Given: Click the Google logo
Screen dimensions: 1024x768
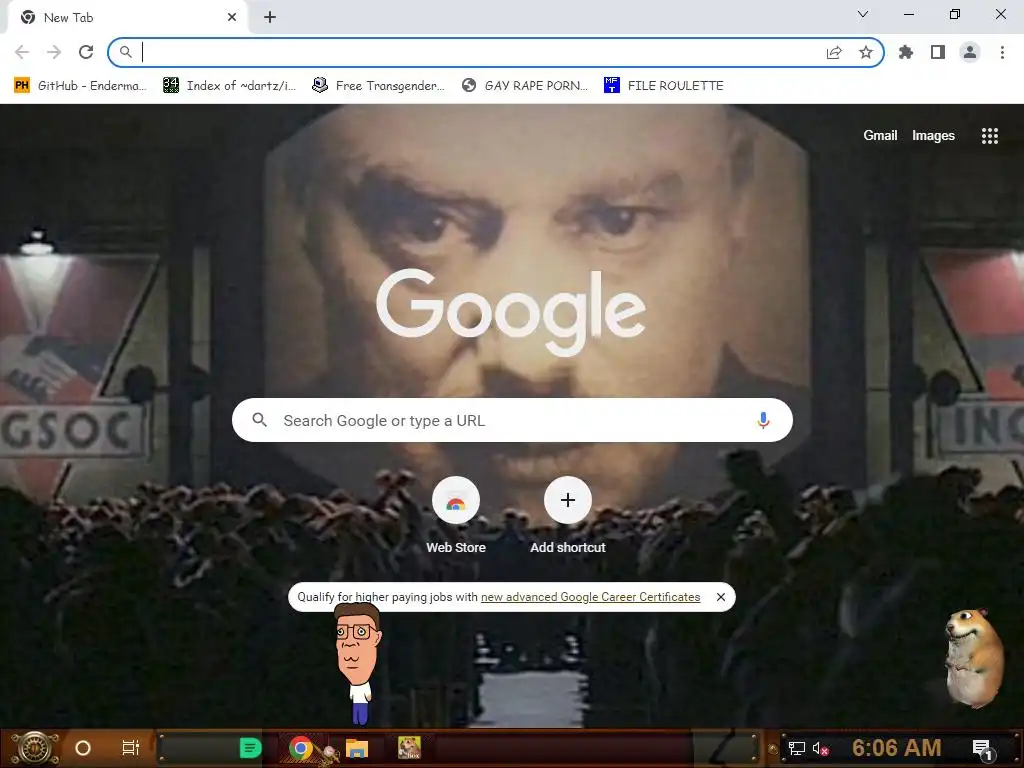Looking at the screenshot, I should pyautogui.click(x=511, y=312).
